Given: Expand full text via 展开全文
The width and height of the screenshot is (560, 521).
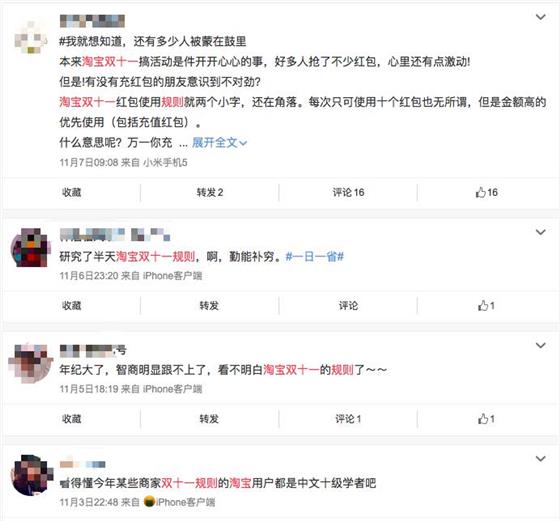Looking at the screenshot, I should pyautogui.click(x=219, y=143).
